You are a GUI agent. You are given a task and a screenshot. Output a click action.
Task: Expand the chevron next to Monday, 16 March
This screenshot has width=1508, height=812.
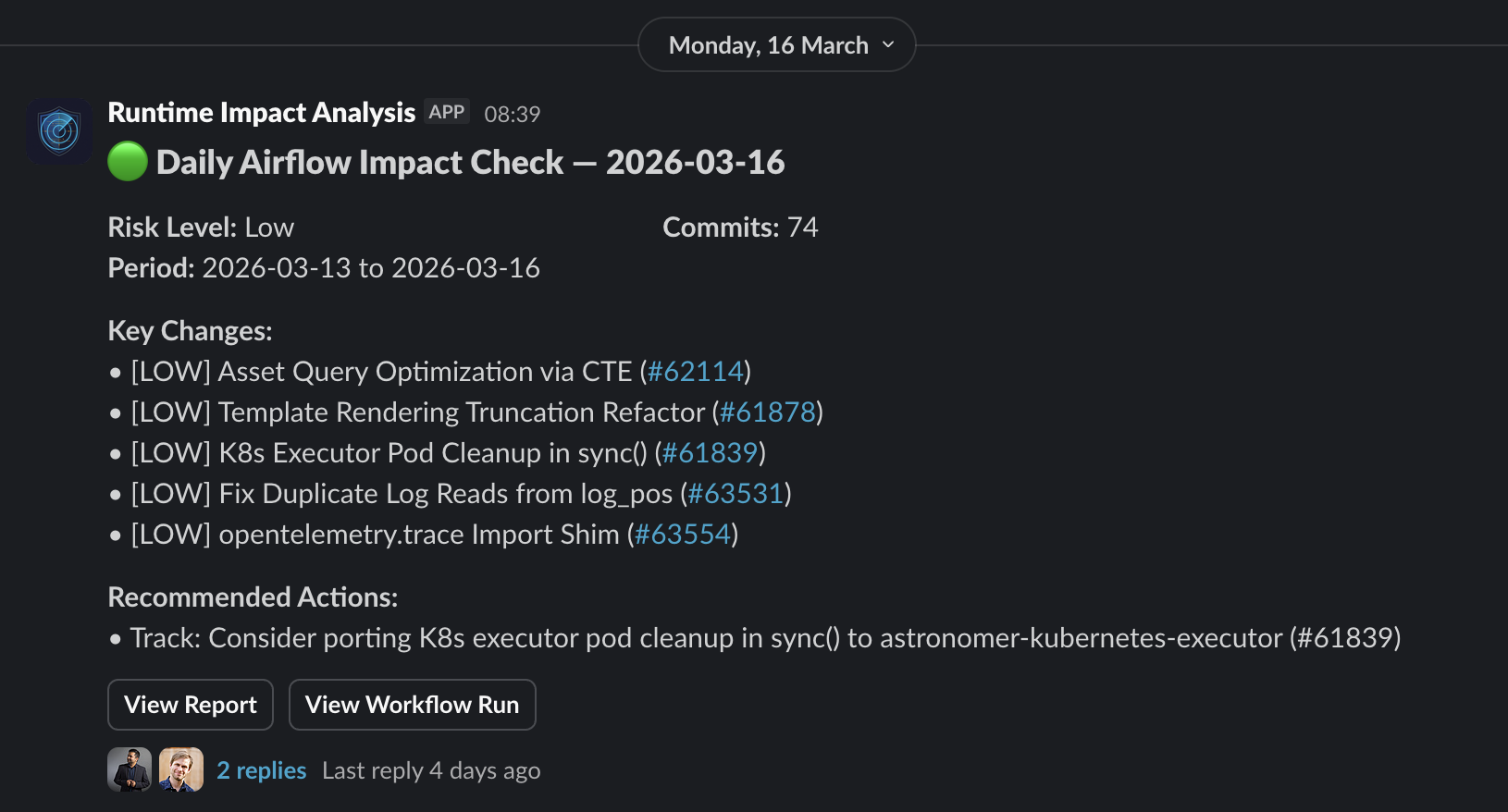click(x=888, y=44)
